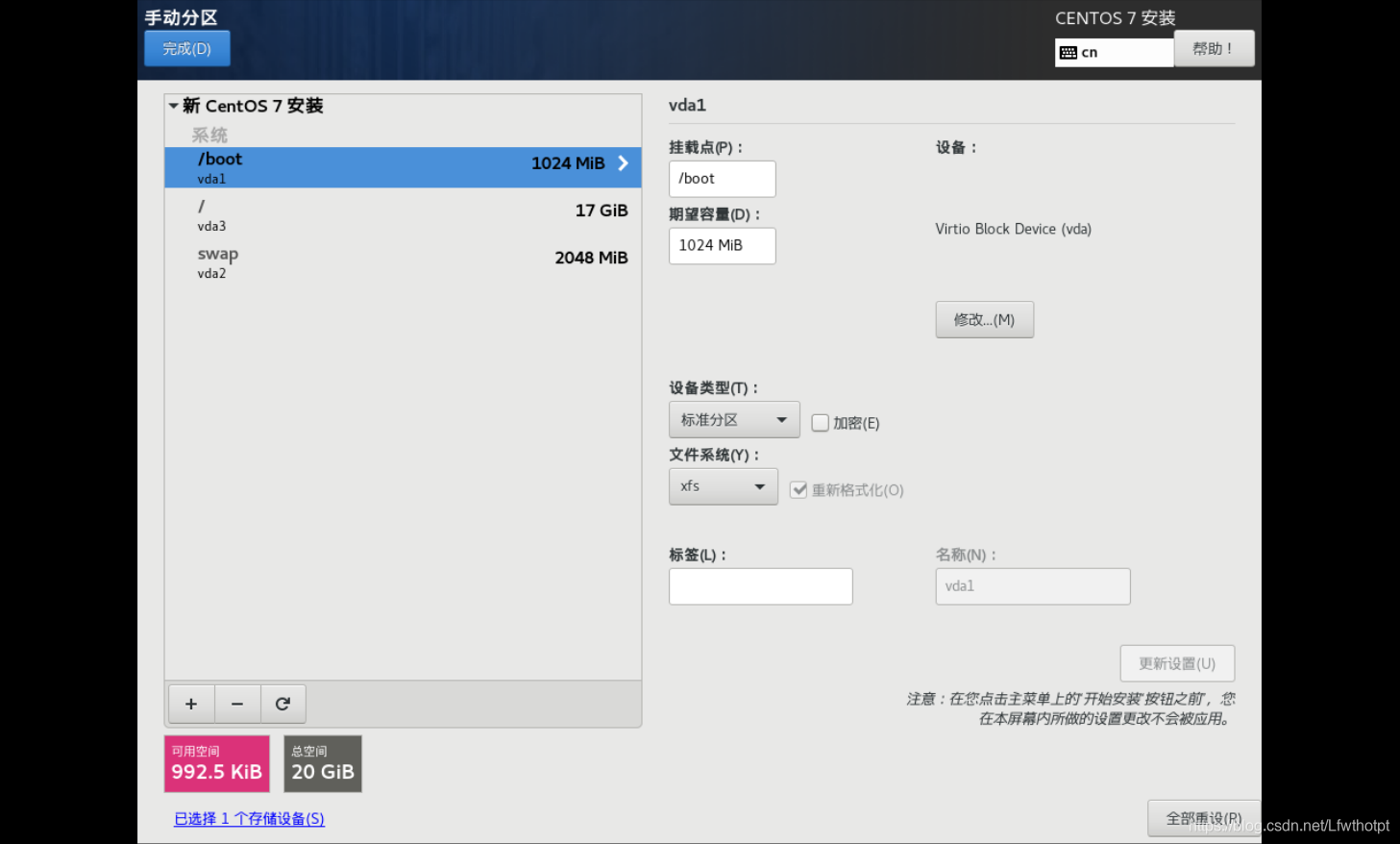The height and width of the screenshot is (844, 1400).
Task: Click the 名称(N) name field showing vda1
Action: click(1033, 586)
